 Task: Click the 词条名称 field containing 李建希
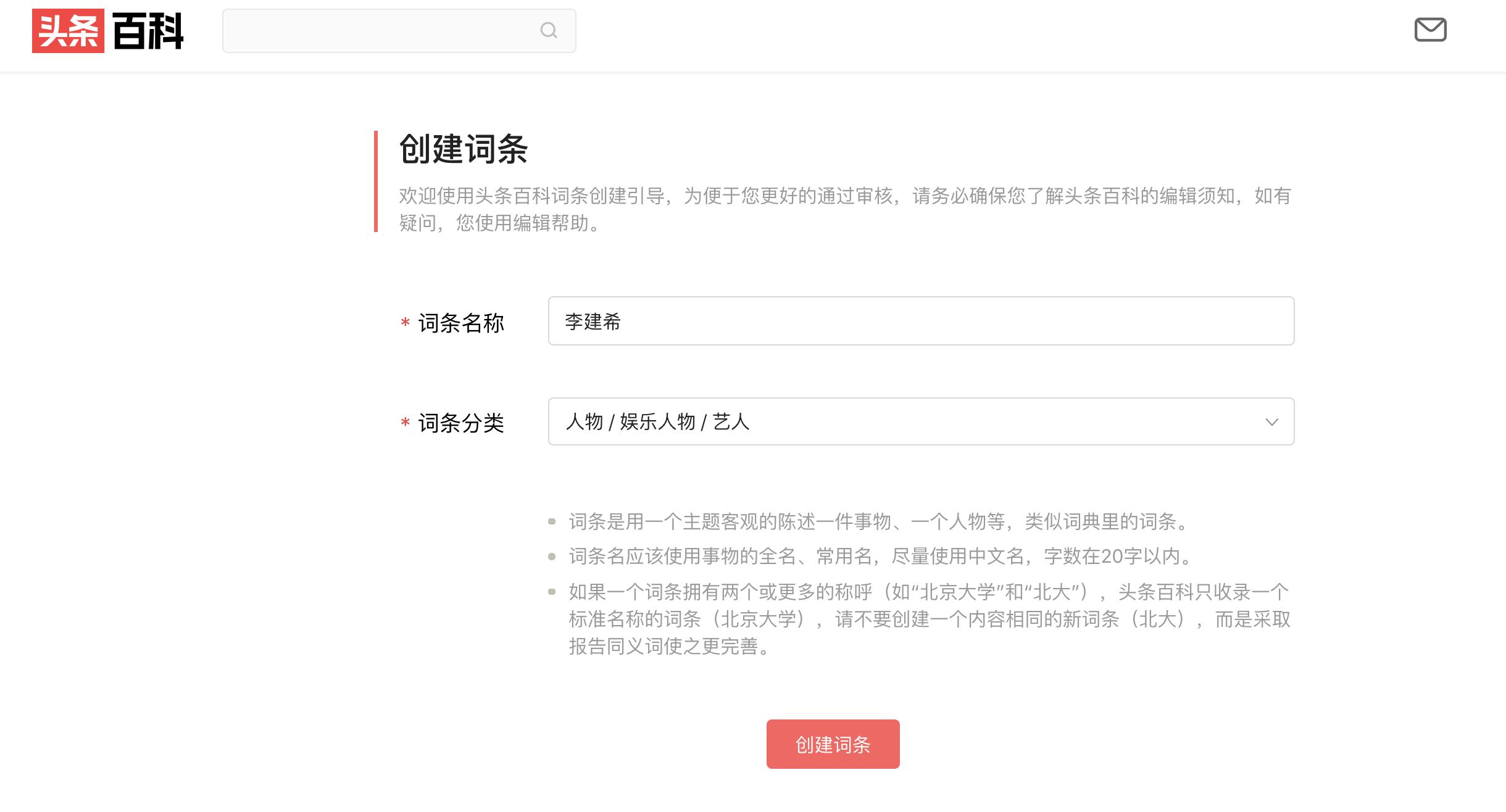920,321
